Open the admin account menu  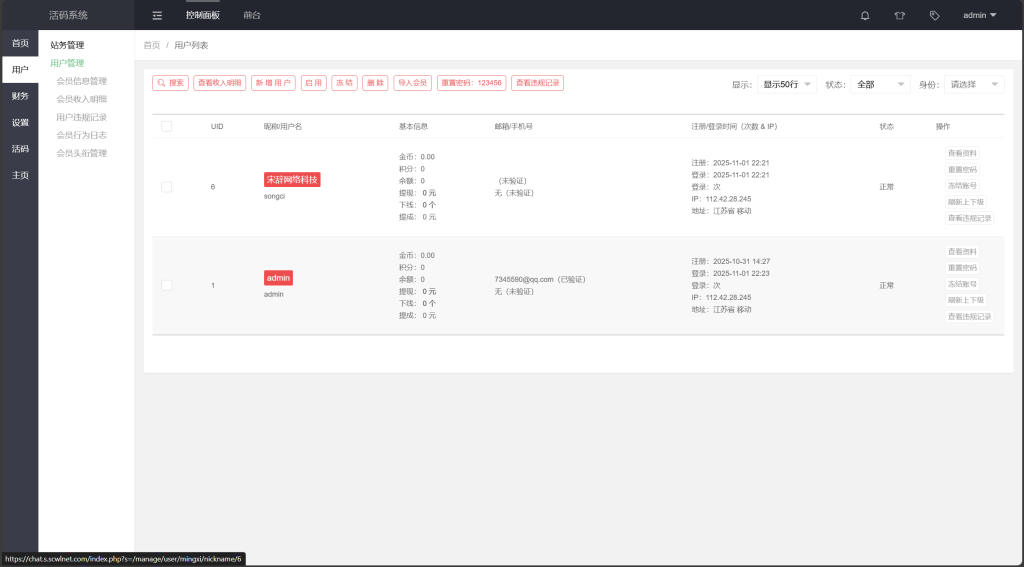(x=979, y=15)
